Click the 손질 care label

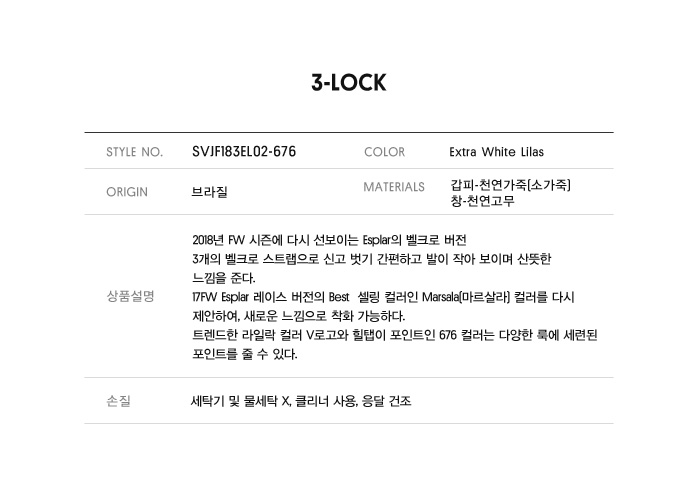coord(118,401)
